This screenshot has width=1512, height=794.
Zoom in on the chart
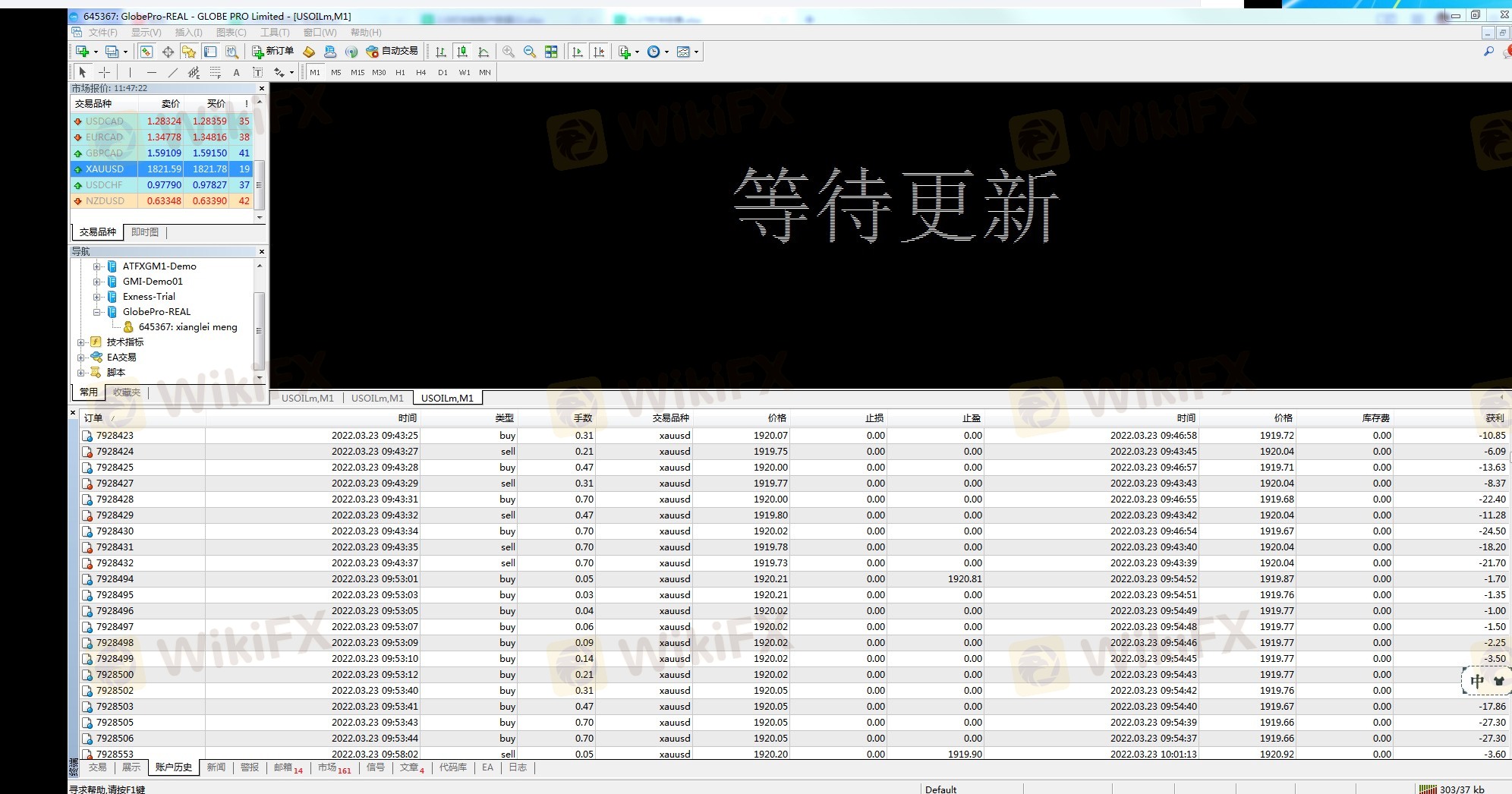tap(509, 52)
